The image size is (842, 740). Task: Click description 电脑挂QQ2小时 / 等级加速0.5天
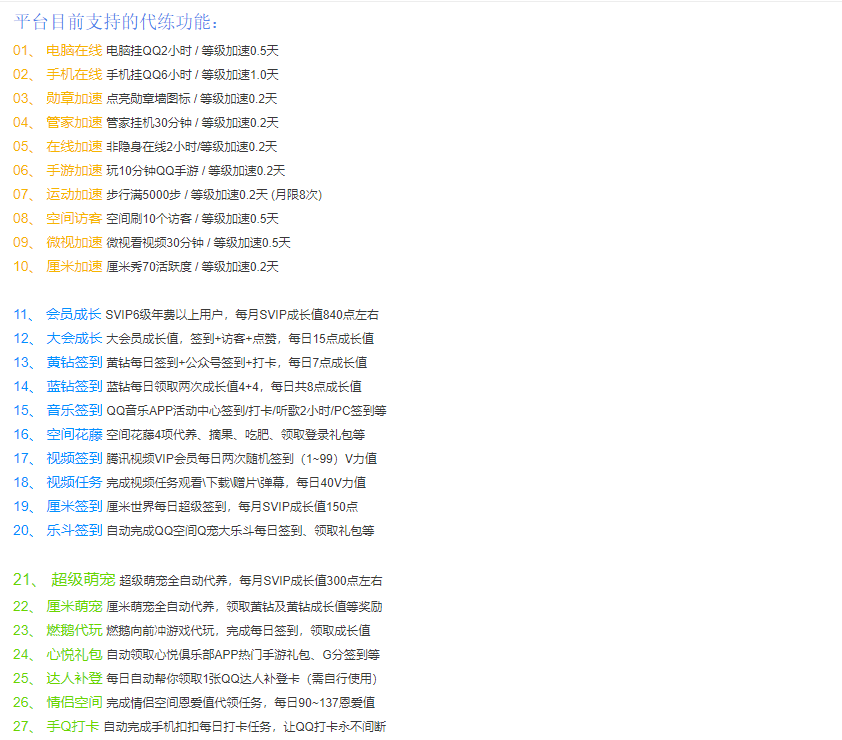(x=192, y=50)
